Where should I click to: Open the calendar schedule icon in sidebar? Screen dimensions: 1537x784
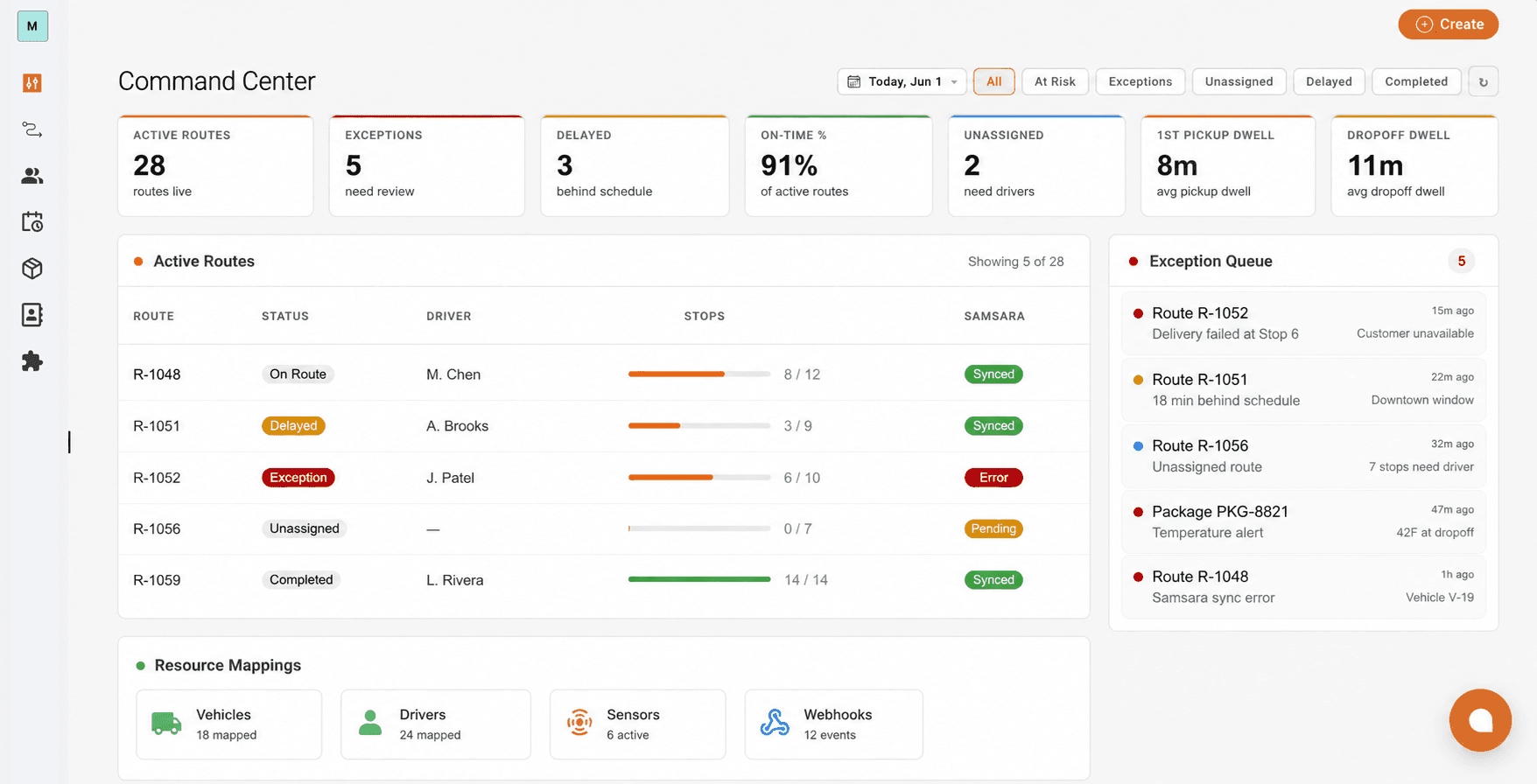pos(32,222)
